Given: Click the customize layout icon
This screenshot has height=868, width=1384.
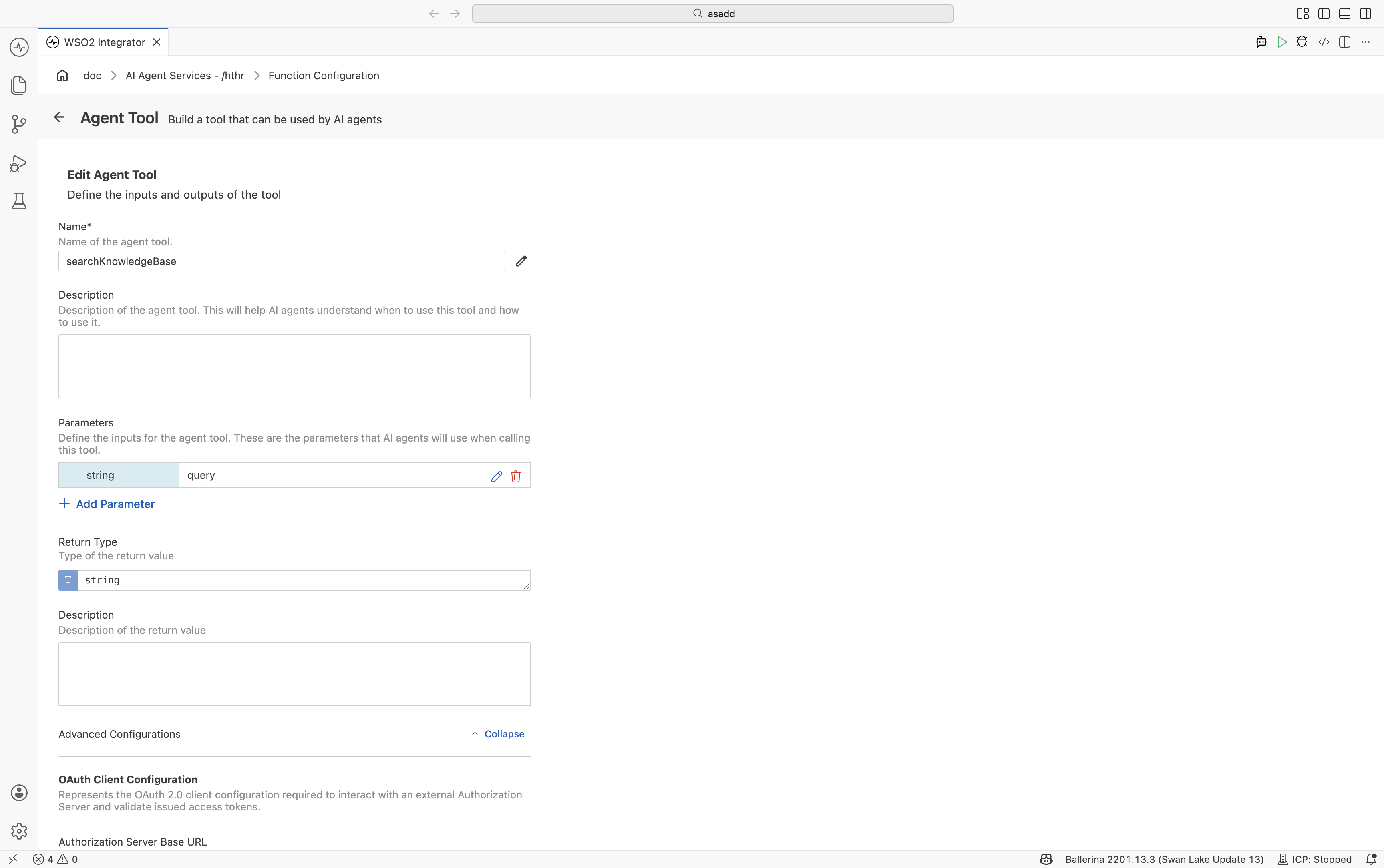Looking at the screenshot, I should coord(1303,14).
